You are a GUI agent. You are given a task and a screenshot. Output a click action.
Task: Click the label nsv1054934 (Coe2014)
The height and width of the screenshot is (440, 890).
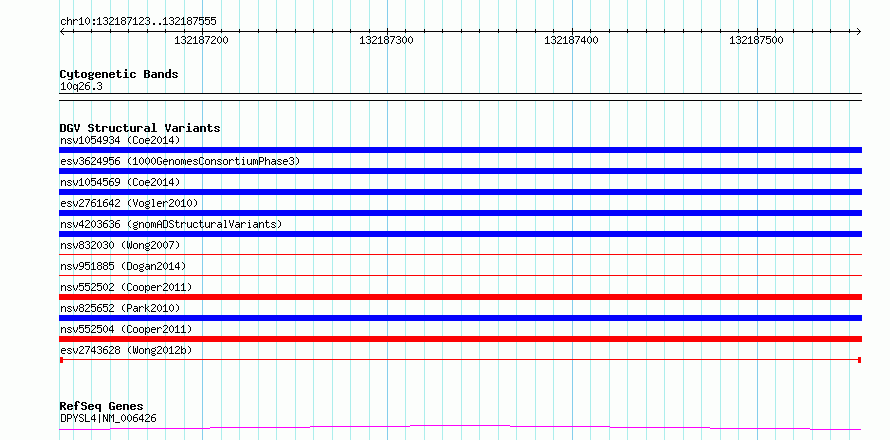tap(120, 140)
